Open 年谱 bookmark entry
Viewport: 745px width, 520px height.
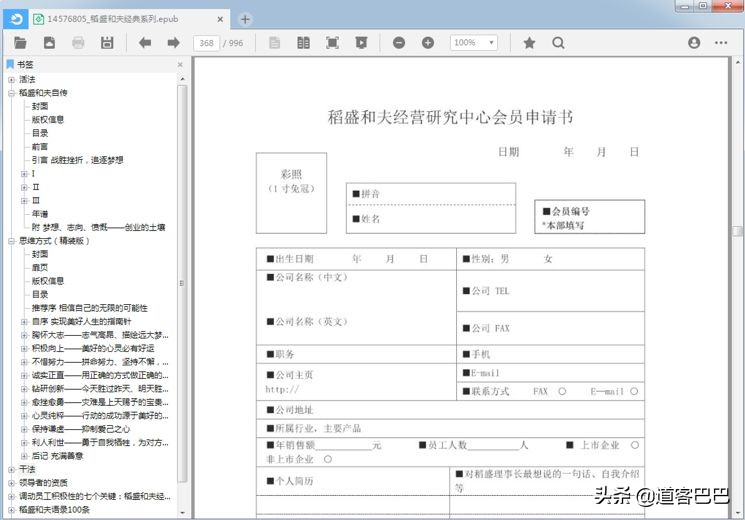tap(40, 214)
